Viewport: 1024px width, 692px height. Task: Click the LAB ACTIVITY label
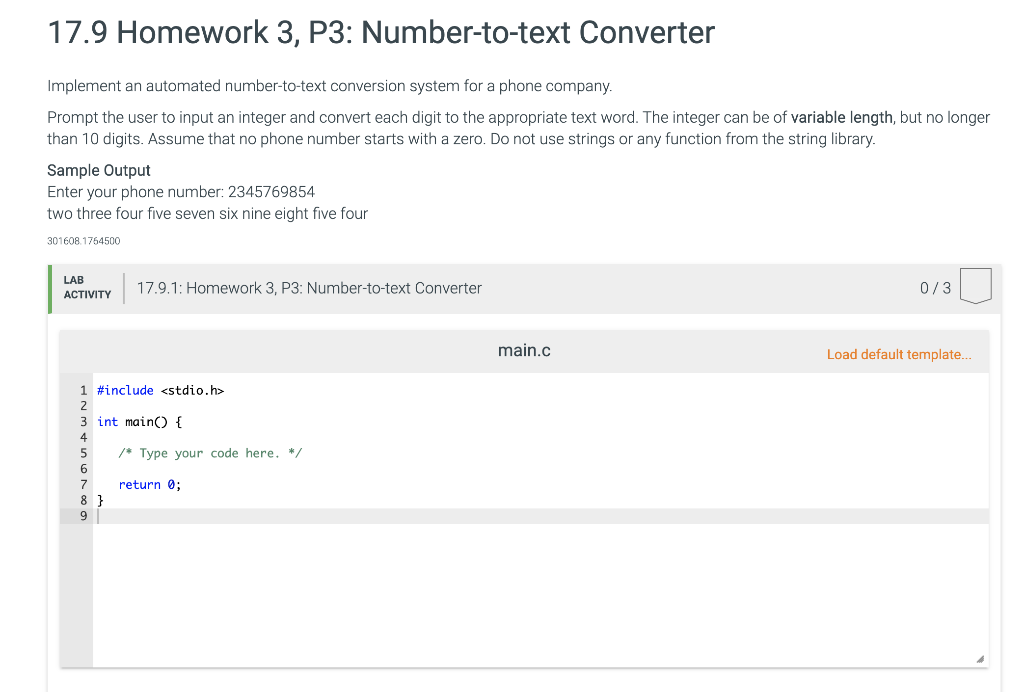click(87, 287)
